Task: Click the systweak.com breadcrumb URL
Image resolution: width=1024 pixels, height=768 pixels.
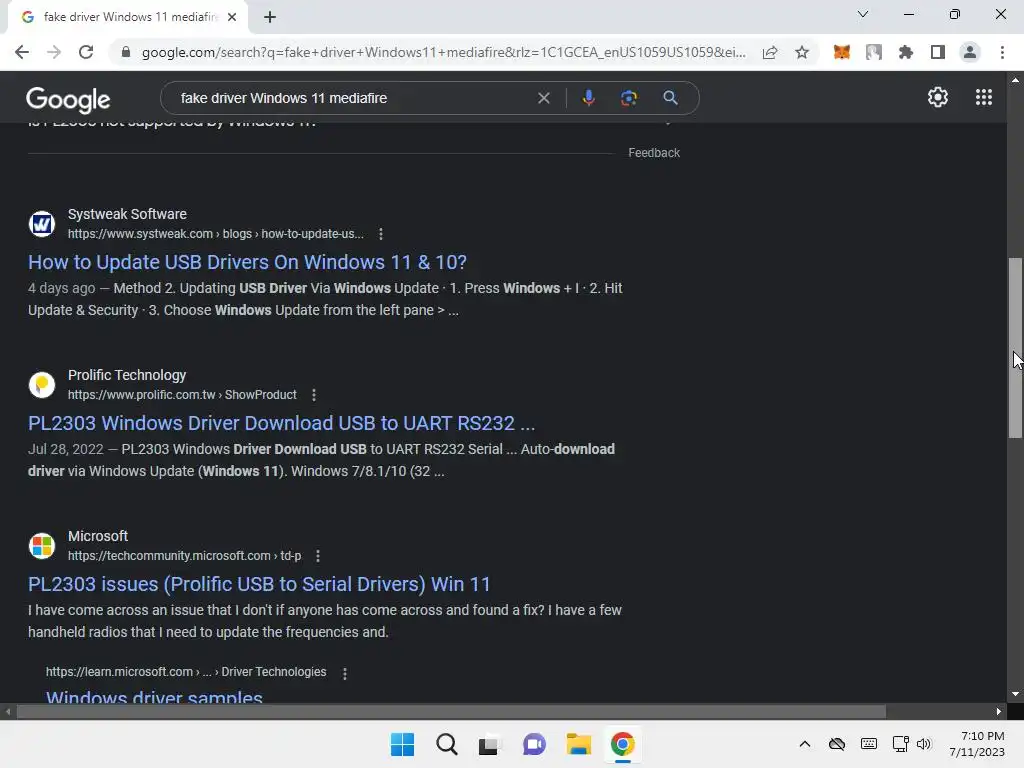Action: 216,234
